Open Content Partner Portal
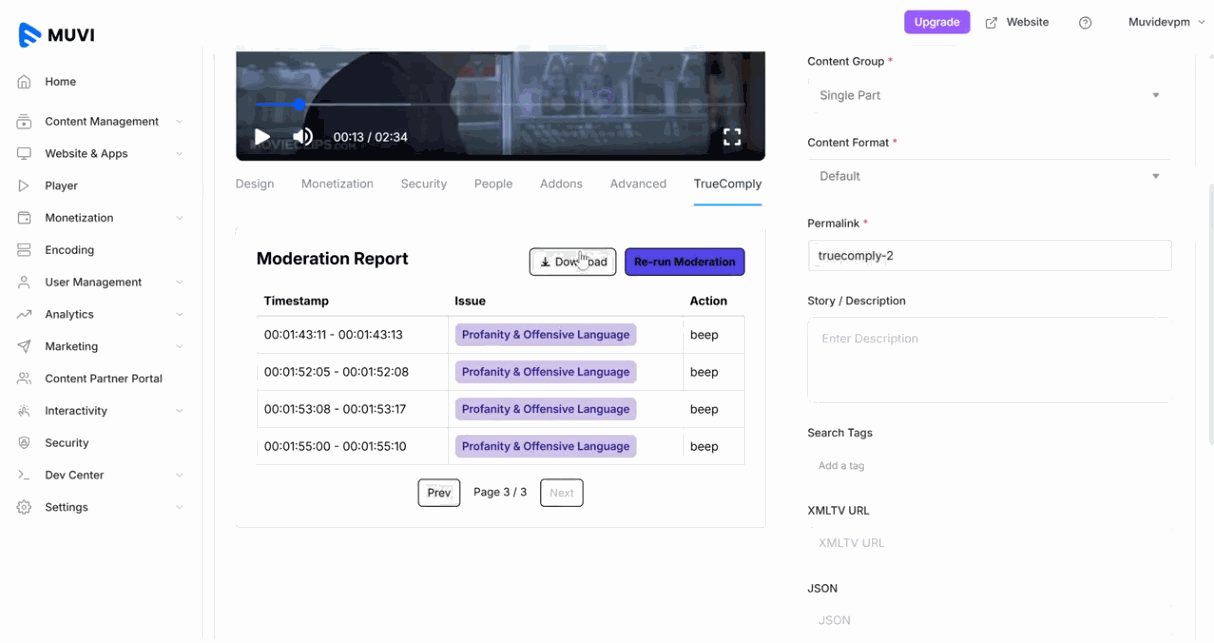1214x643 pixels. coord(103,379)
